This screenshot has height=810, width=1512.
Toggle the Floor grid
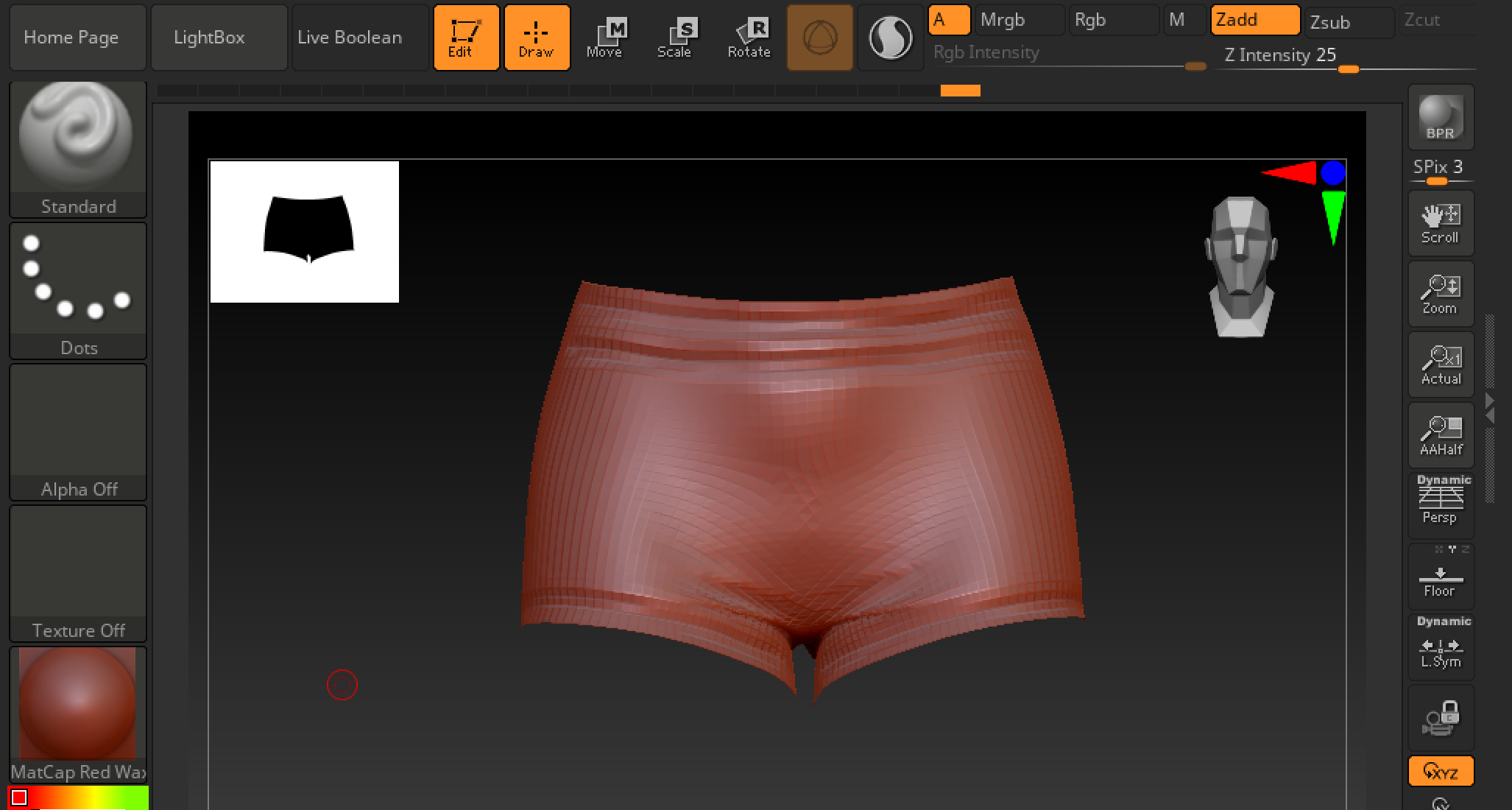pyautogui.click(x=1441, y=577)
